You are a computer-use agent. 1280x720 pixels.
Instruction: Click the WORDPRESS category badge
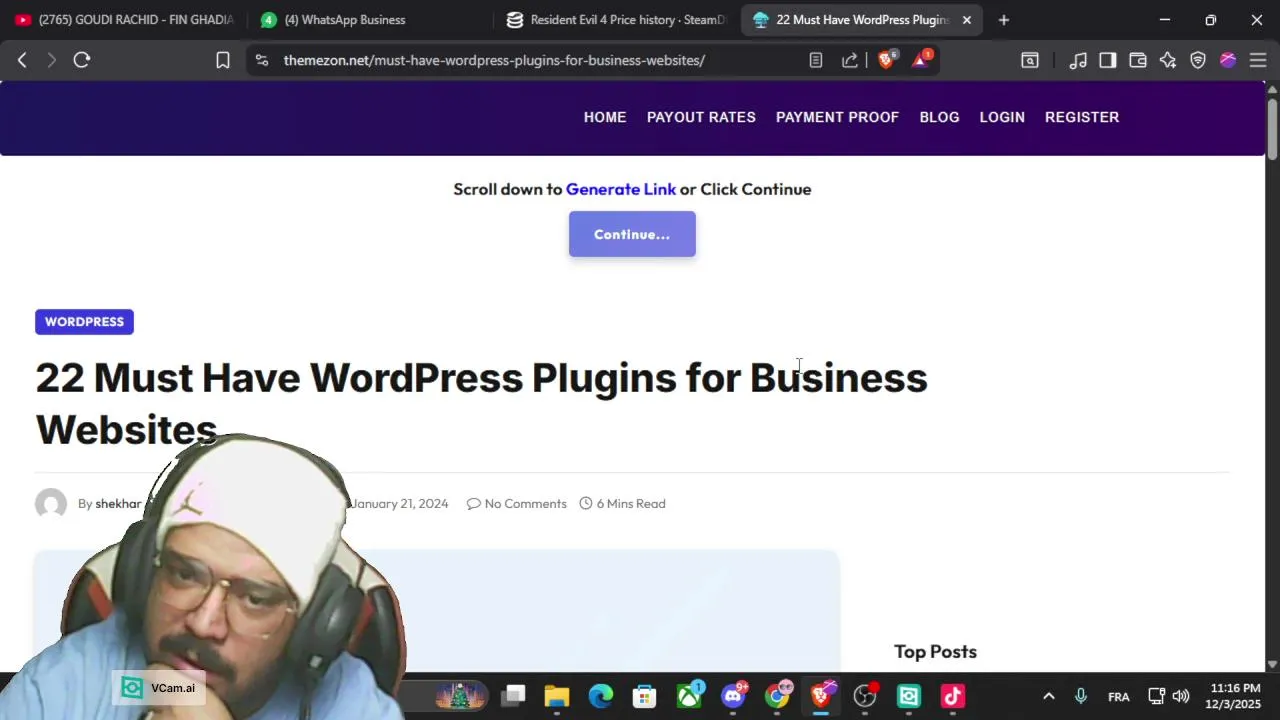[84, 321]
